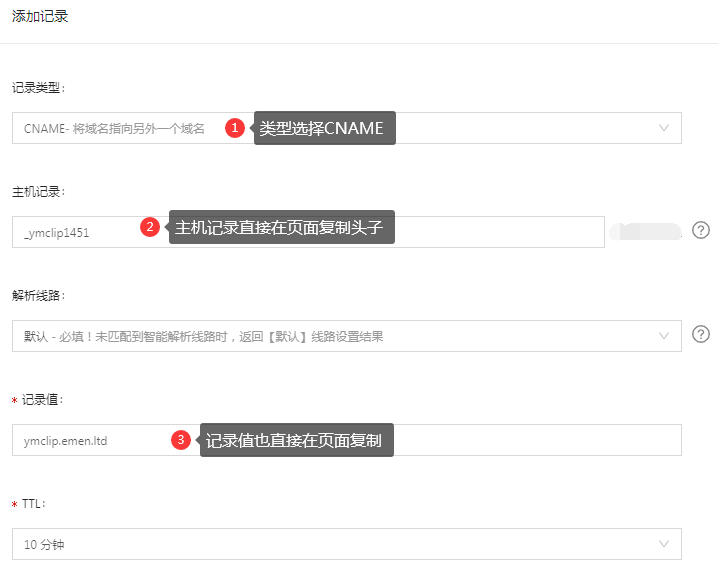Image resolution: width=718 pixels, height=588 pixels.
Task: Click the 记录类型 field label
Action: (x=38, y=87)
